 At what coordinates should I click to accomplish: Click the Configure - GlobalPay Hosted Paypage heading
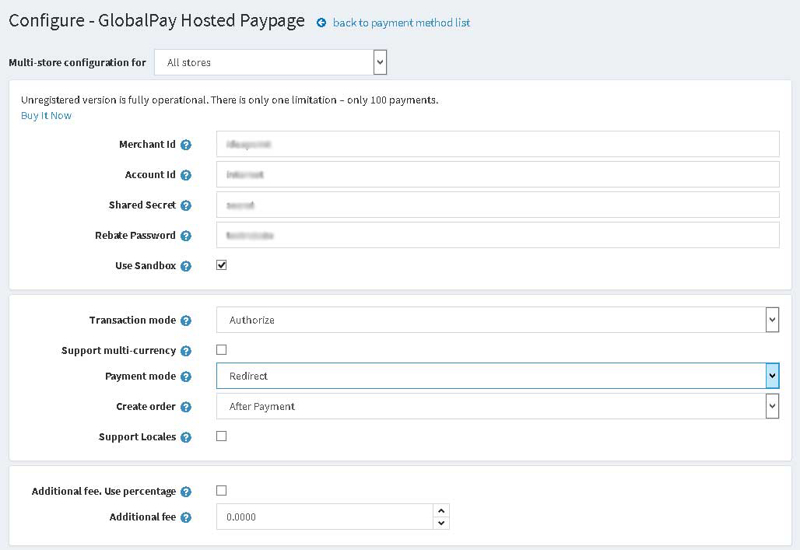[157, 21]
